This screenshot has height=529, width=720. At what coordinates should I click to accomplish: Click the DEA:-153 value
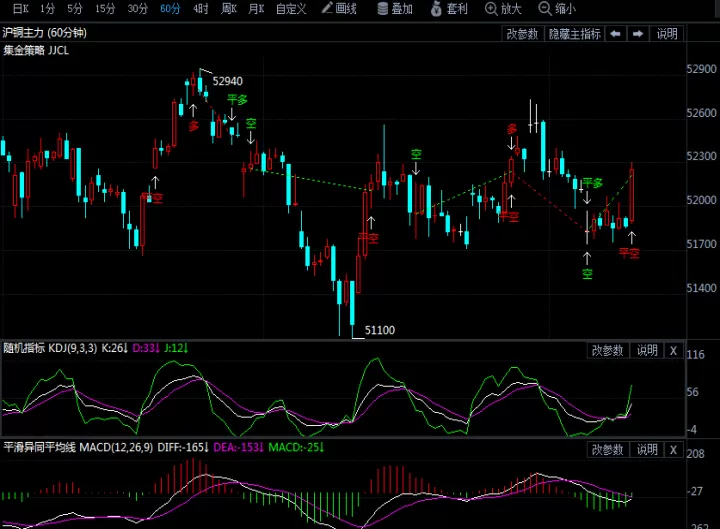[239, 447]
